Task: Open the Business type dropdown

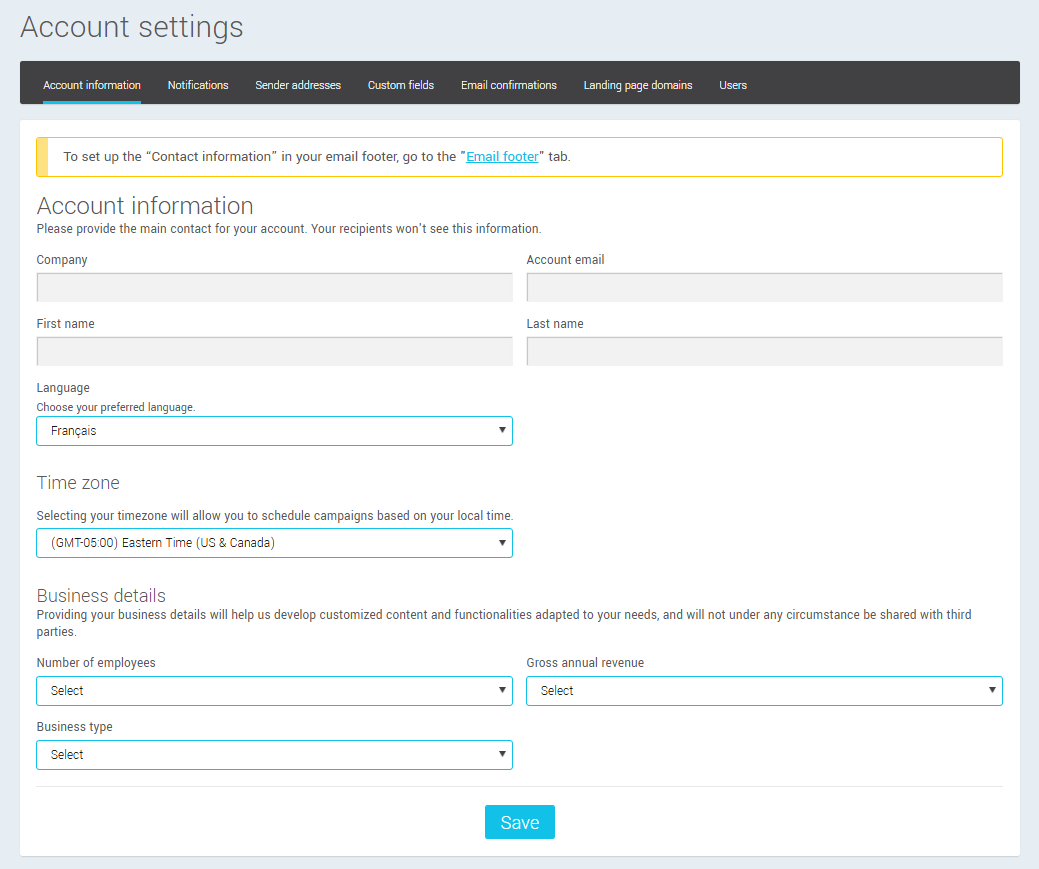Action: [x=274, y=754]
